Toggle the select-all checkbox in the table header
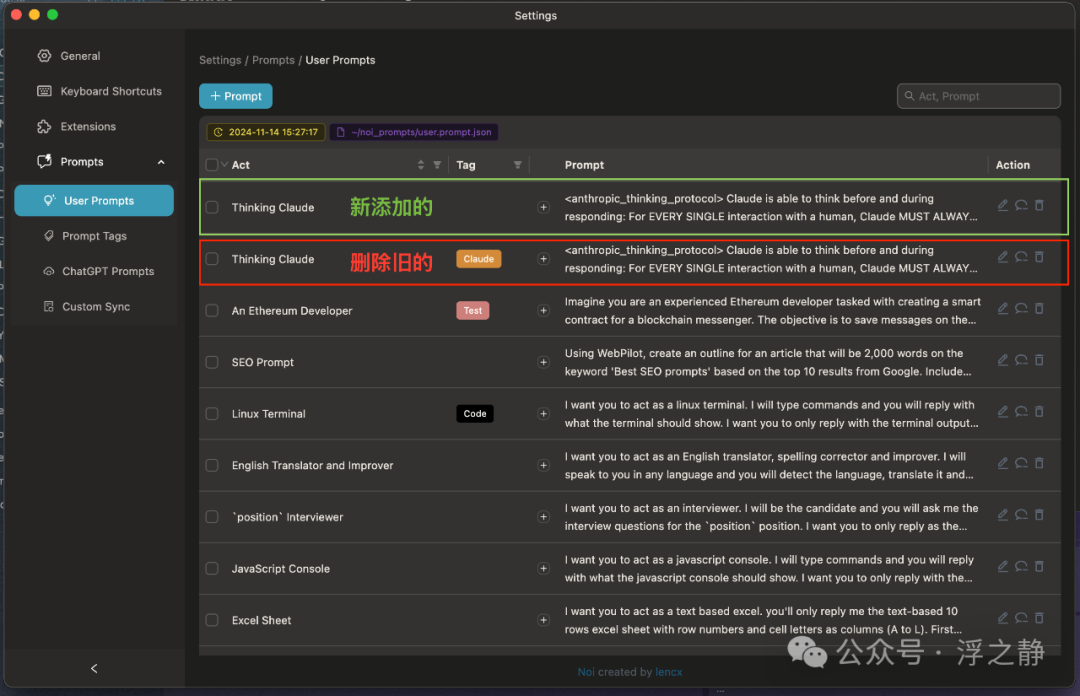1080x696 pixels. point(211,165)
